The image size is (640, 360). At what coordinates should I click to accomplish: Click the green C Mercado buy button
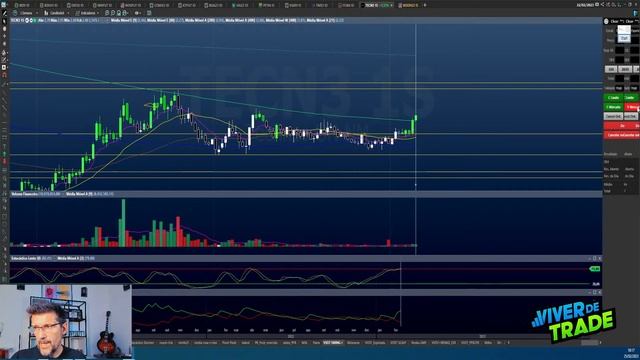point(613,107)
